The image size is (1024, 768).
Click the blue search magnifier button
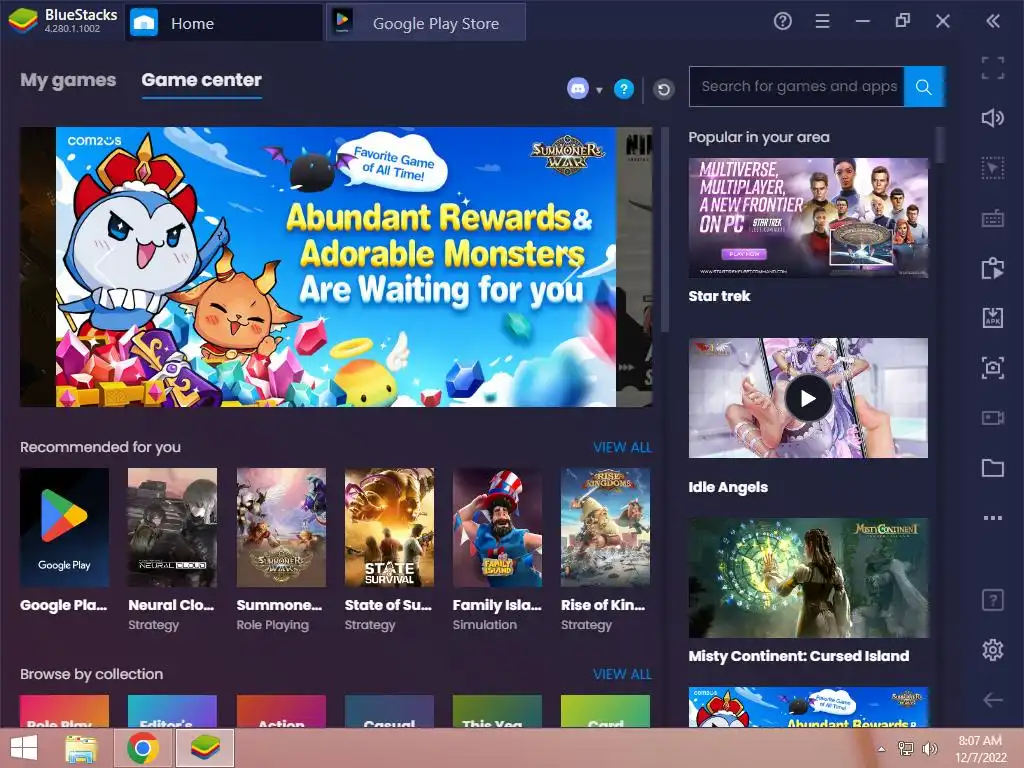pos(923,86)
